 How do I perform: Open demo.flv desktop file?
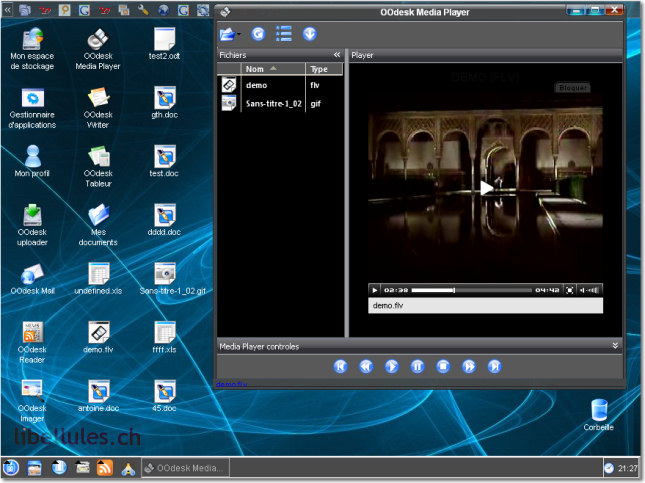tap(98, 337)
